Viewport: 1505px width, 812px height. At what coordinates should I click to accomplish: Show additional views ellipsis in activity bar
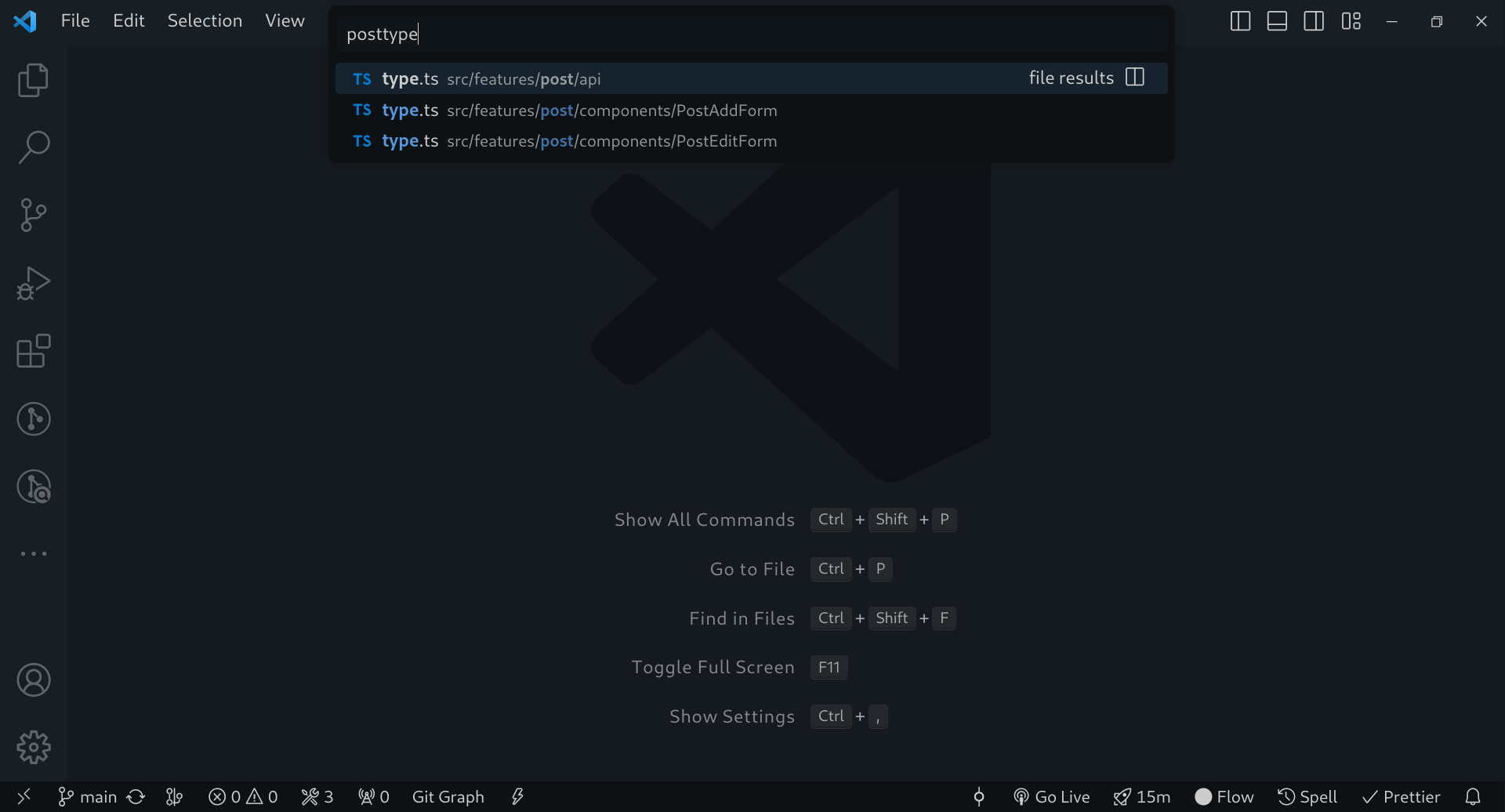pos(33,553)
